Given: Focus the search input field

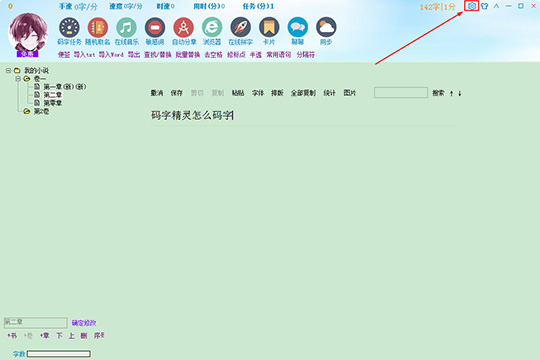Looking at the screenshot, I should (401, 93).
